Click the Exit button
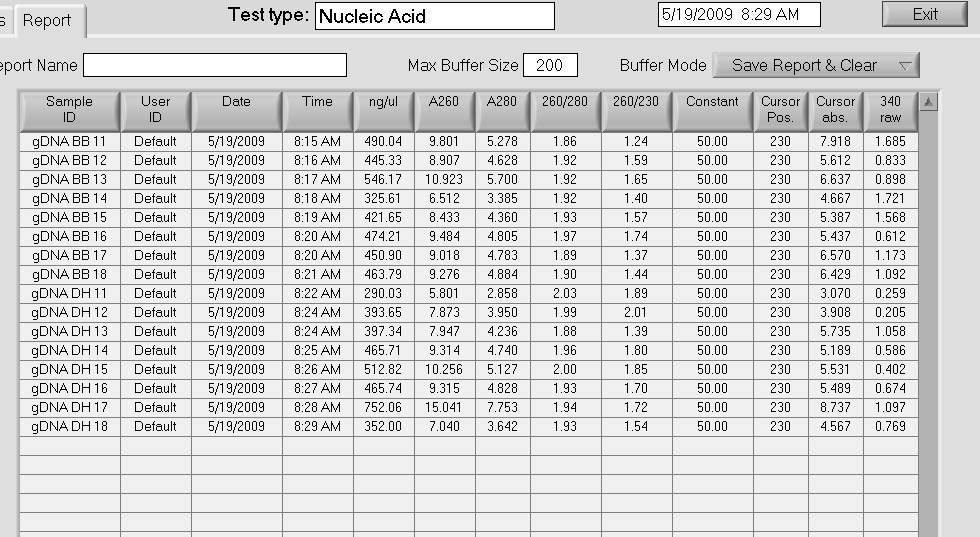The height and width of the screenshot is (537, 980). coord(925,14)
